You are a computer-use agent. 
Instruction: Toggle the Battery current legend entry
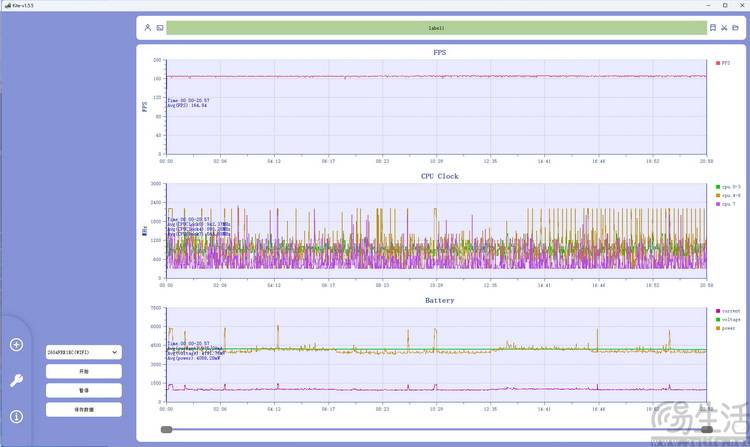(728, 311)
